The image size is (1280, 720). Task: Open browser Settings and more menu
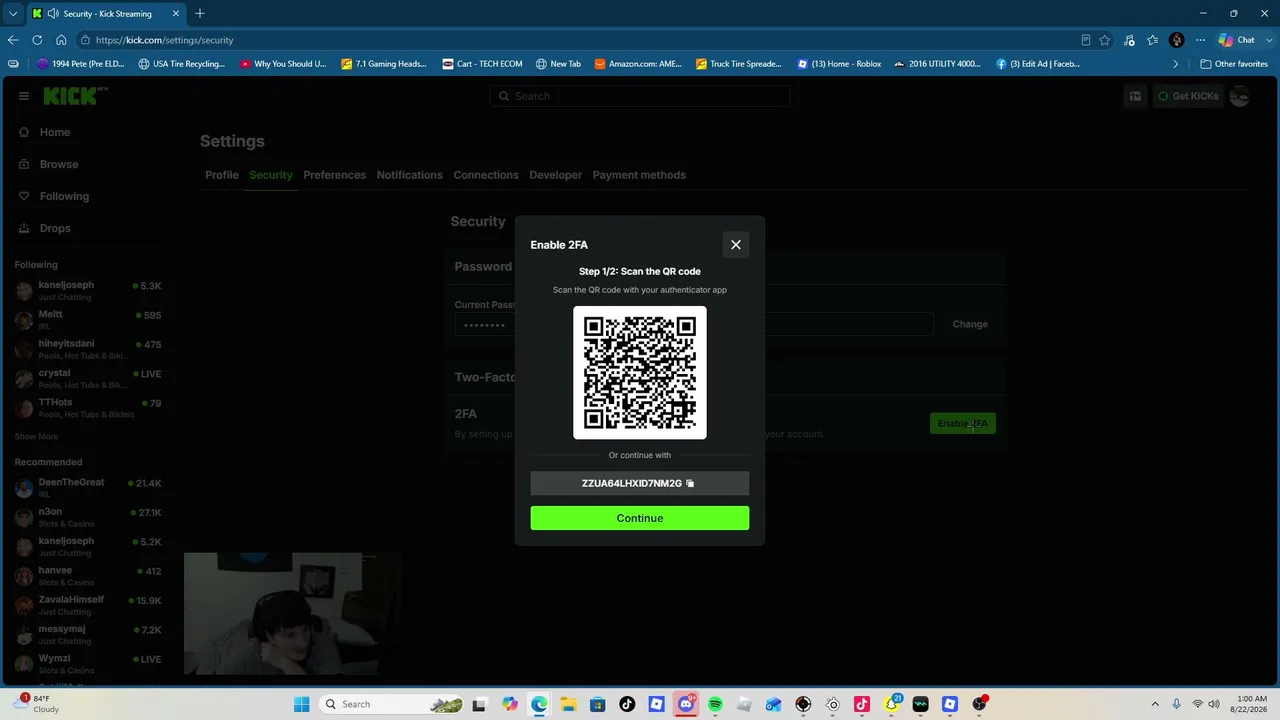point(1201,40)
